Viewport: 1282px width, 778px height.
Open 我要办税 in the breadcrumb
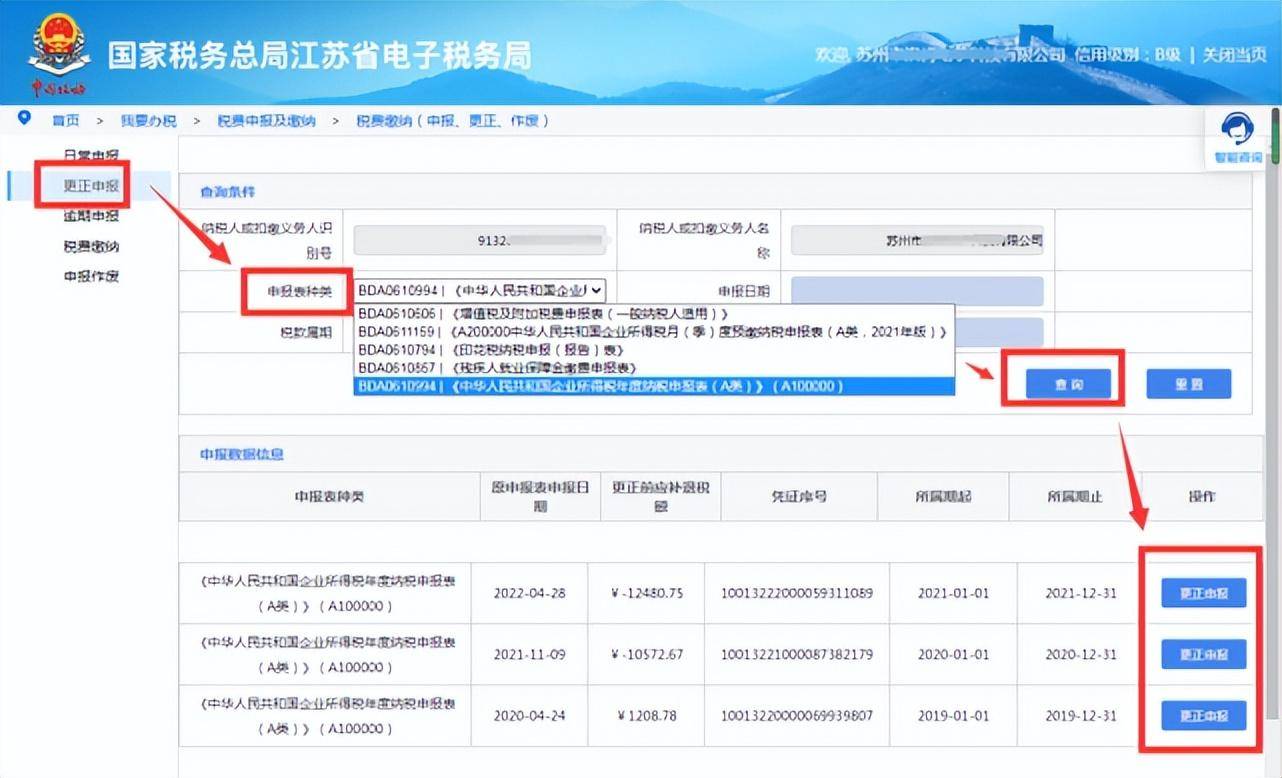point(149,120)
